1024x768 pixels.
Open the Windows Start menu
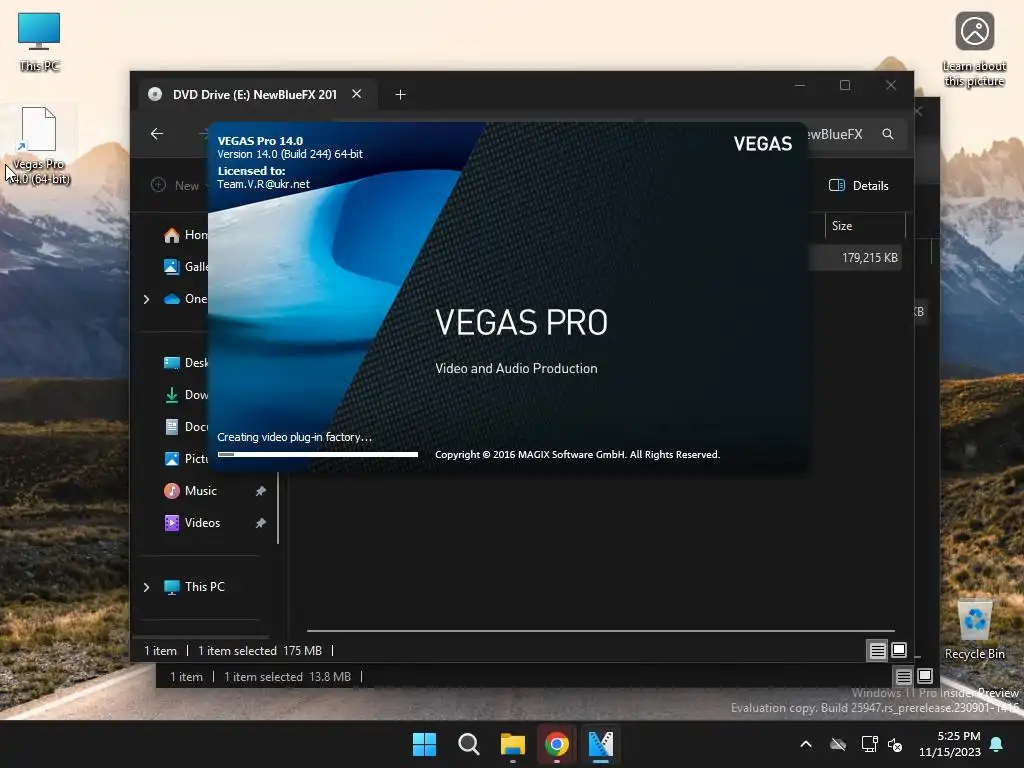pyautogui.click(x=424, y=744)
